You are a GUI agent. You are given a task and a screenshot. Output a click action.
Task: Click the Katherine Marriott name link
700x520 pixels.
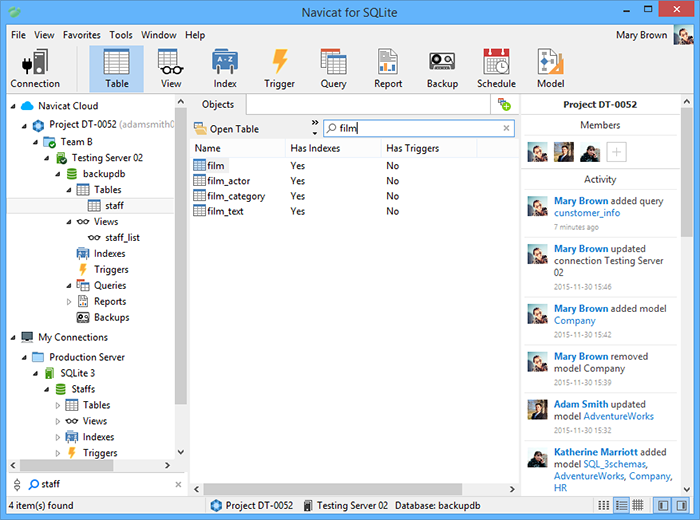596,452
